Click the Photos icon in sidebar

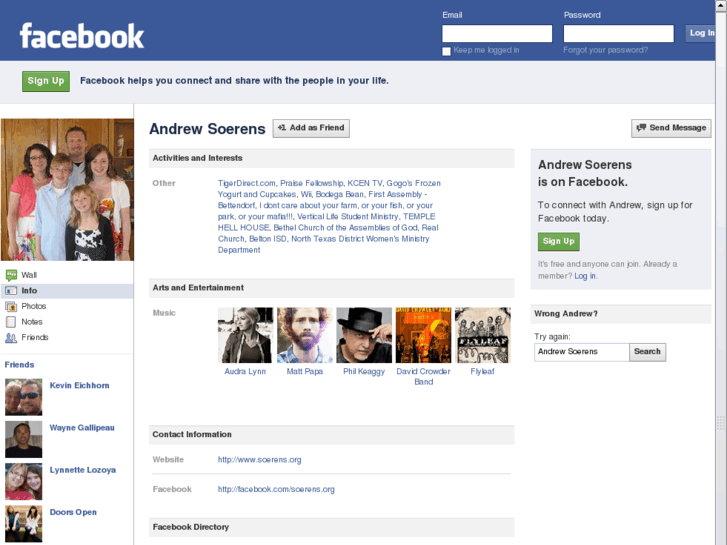(11, 306)
